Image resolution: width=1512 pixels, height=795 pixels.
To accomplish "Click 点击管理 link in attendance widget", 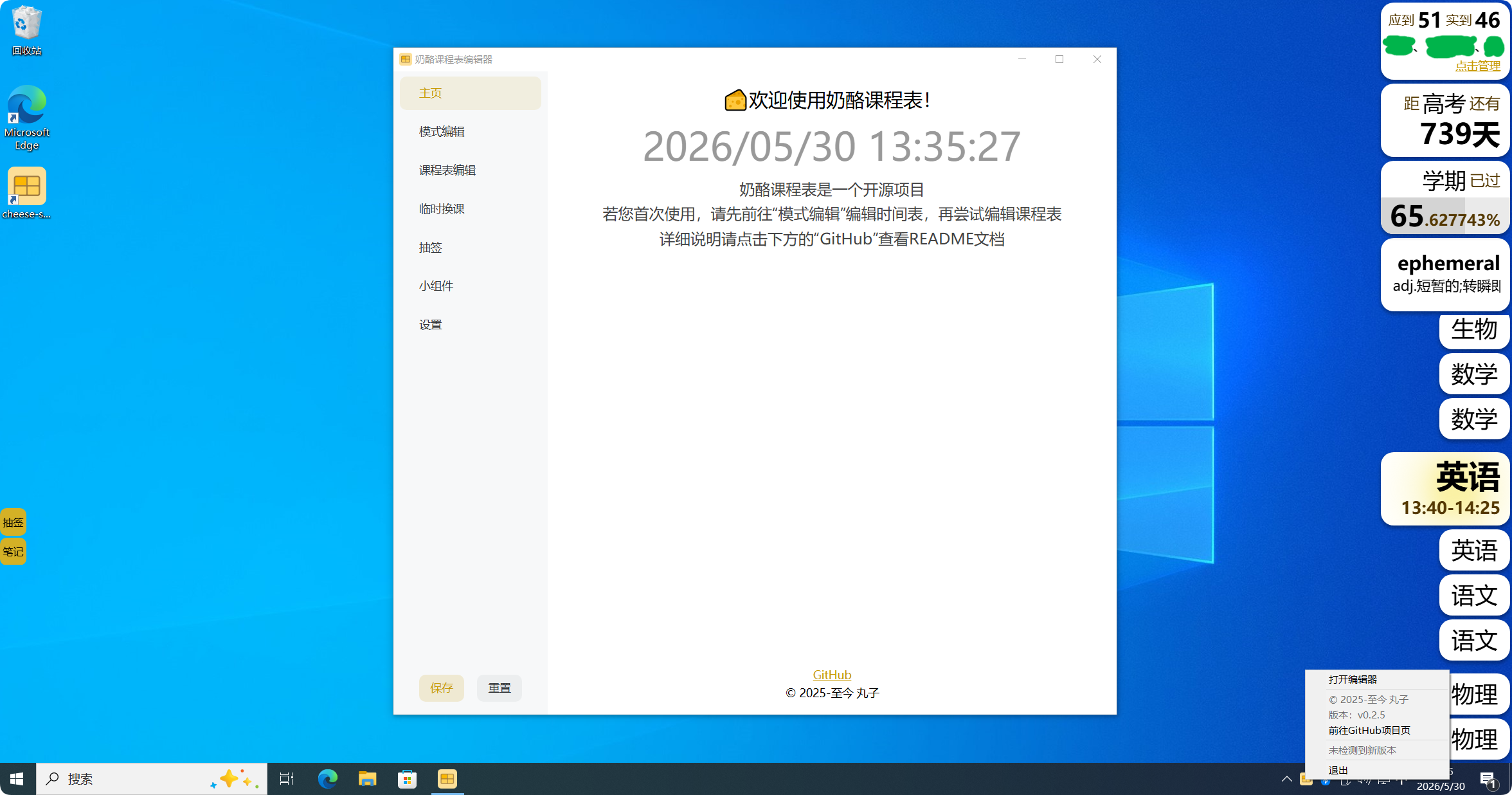I will [1477, 66].
